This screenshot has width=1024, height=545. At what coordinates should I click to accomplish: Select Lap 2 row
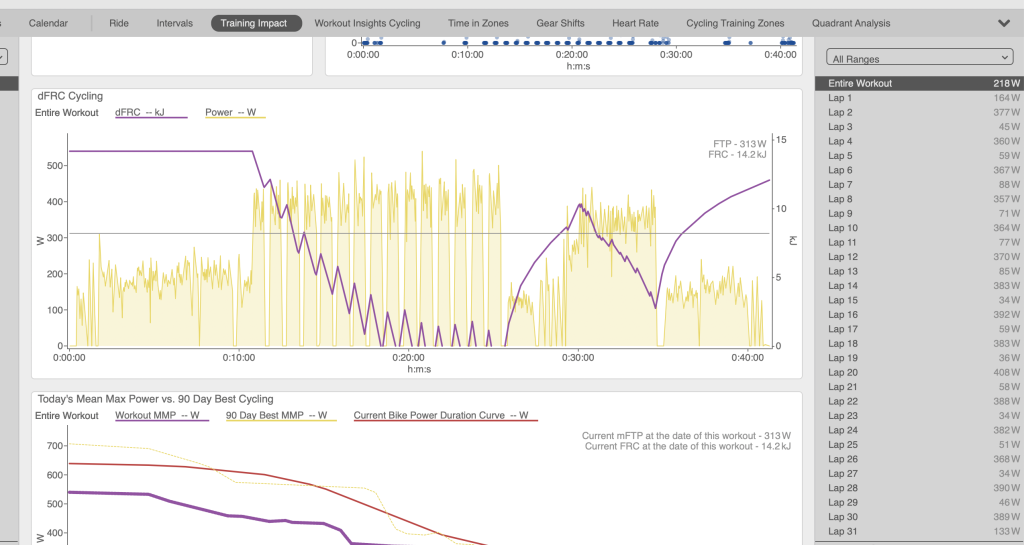pos(920,112)
